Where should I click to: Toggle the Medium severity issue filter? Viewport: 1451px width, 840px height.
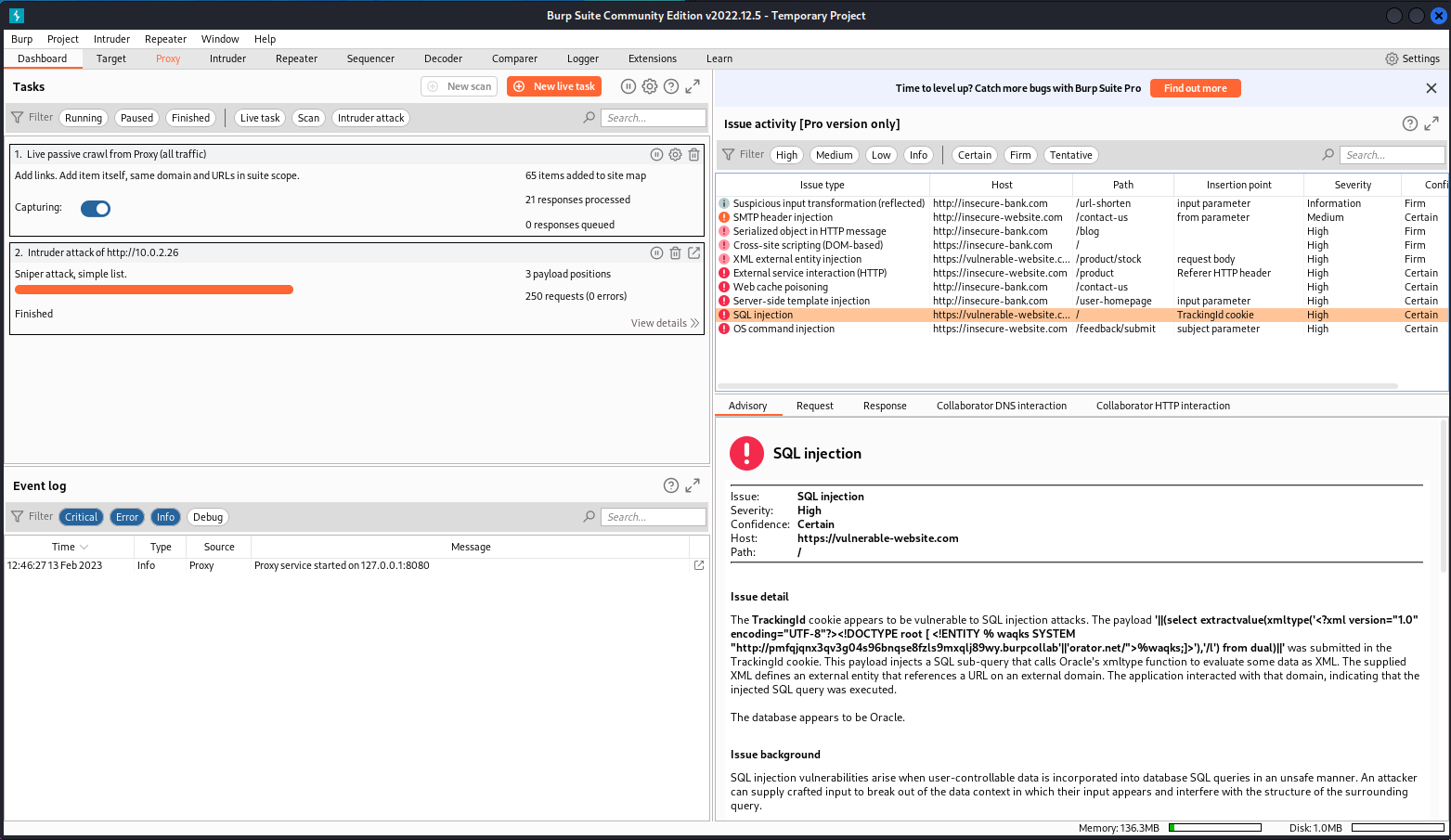click(x=835, y=155)
